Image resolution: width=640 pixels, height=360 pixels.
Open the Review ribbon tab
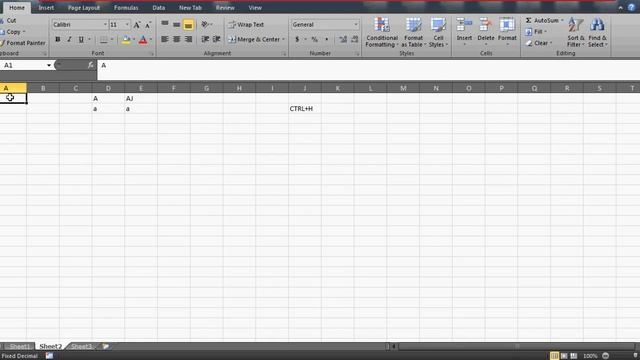[x=225, y=8]
